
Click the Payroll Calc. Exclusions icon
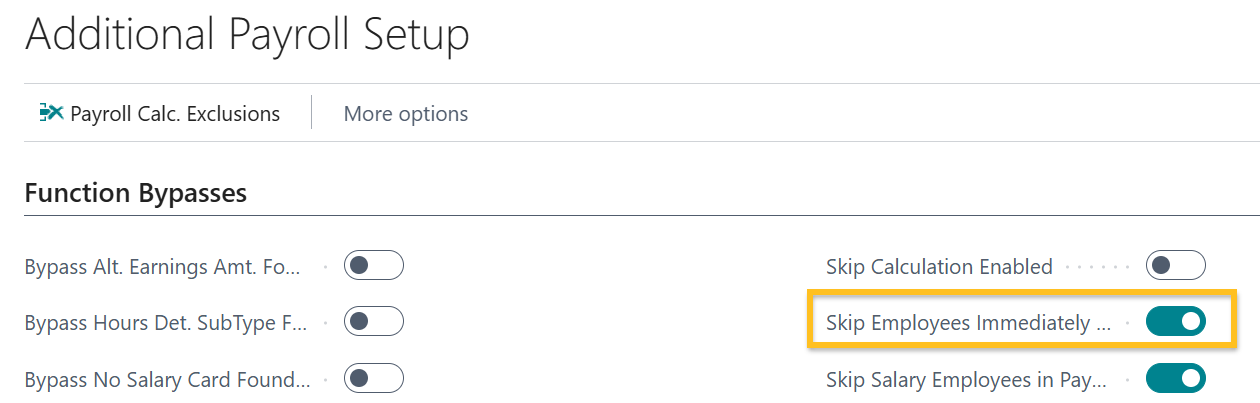[x=51, y=113]
